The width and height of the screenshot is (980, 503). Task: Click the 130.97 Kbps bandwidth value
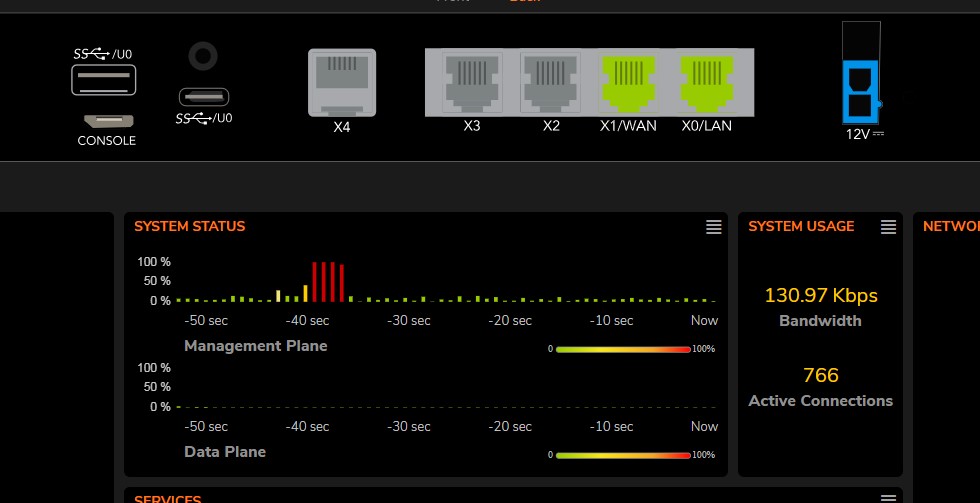(821, 295)
